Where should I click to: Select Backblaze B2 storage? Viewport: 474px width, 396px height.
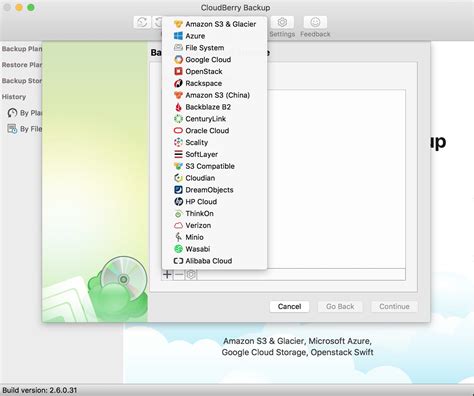[x=214, y=107]
